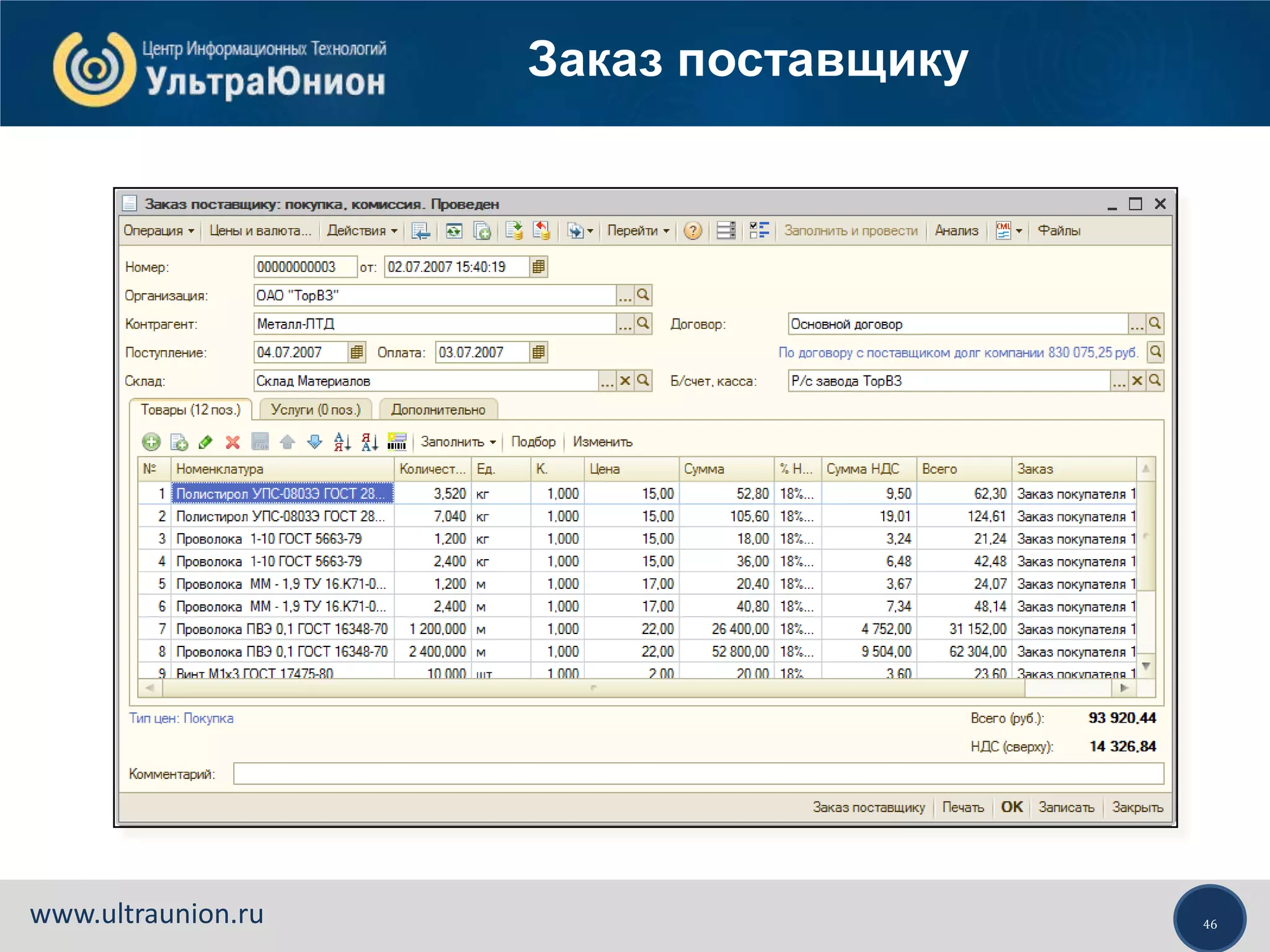This screenshot has width=1270, height=952.
Task: Click the Copy row icon in goods toolbar
Action: [179, 442]
